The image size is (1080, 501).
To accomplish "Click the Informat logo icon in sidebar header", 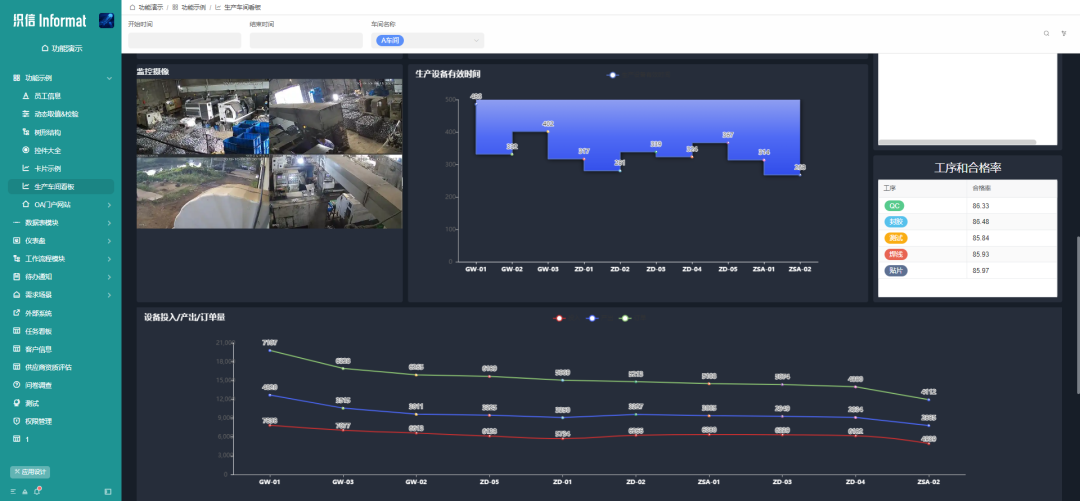I will (106, 20).
